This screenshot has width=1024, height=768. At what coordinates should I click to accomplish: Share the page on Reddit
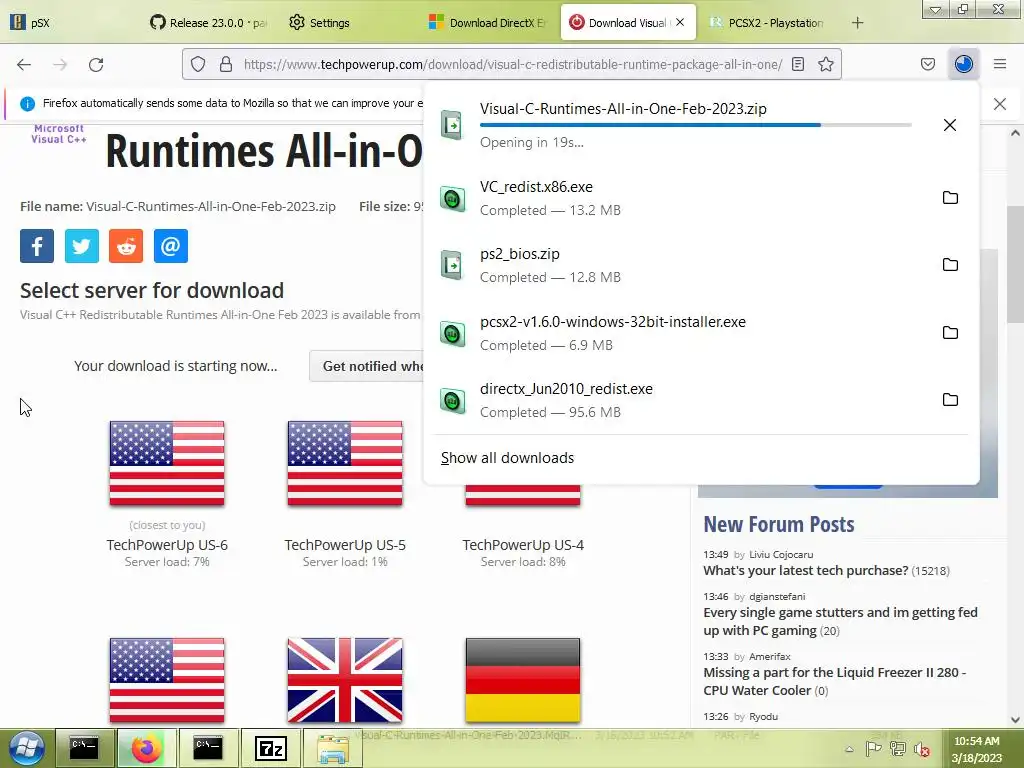126,246
